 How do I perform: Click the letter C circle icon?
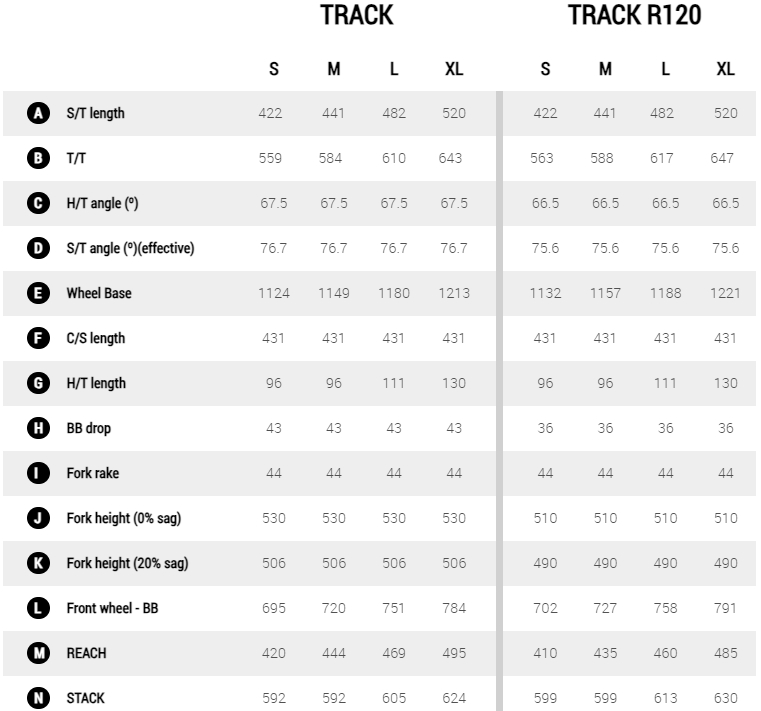[x=38, y=203]
